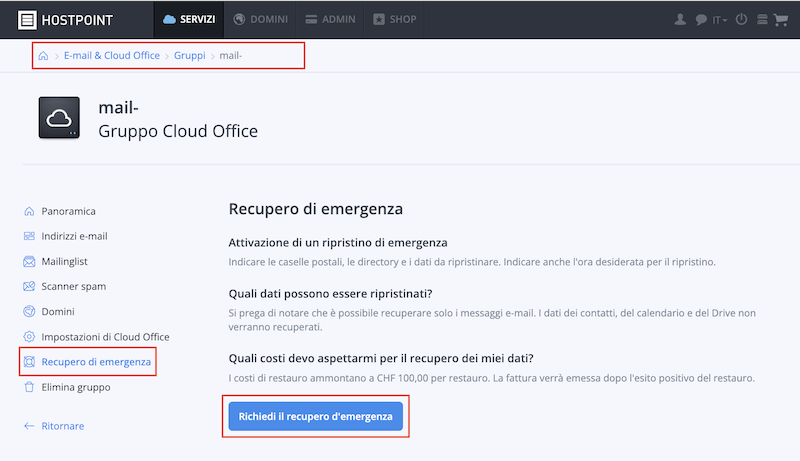Click 'Attivazione di un ripristino di emergenza' text
Viewport: 800px width, 461px height.
(x=338, y=243)
